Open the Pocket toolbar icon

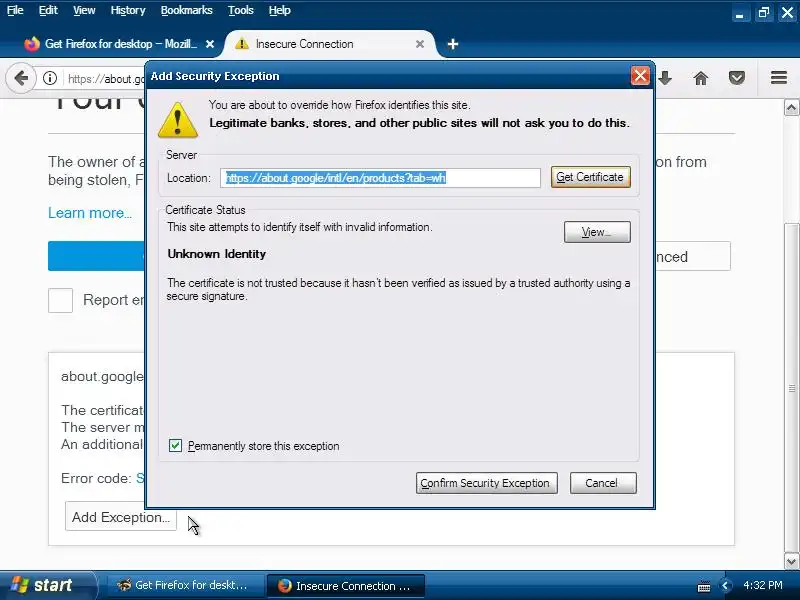736,78
